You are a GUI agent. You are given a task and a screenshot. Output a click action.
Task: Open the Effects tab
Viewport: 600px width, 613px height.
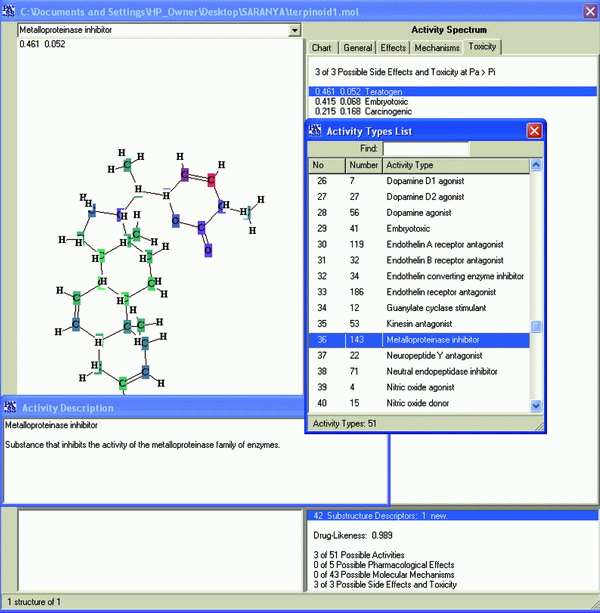click(x=393, y=48)
